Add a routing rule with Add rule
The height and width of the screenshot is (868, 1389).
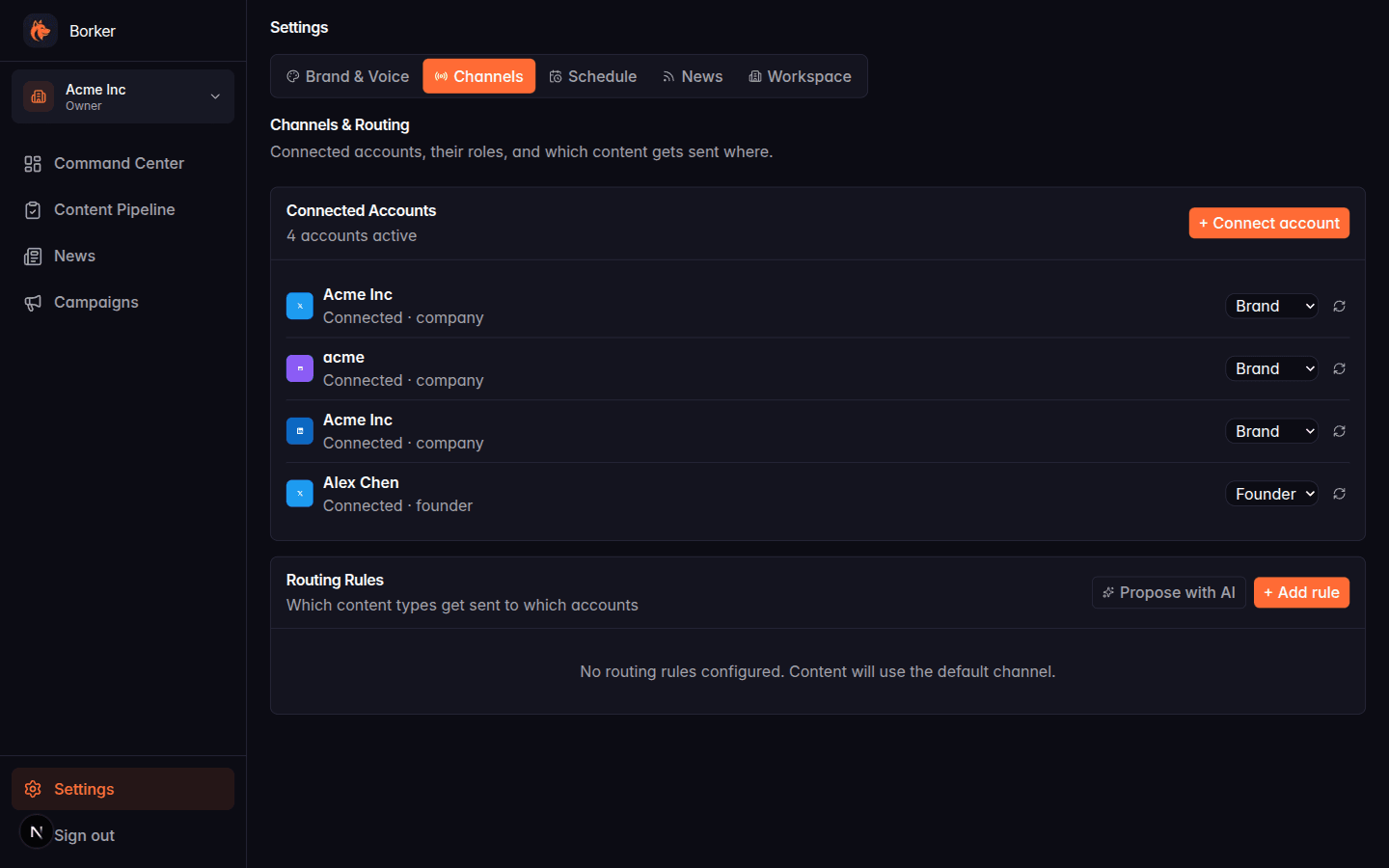click(x=1301, y=592)
